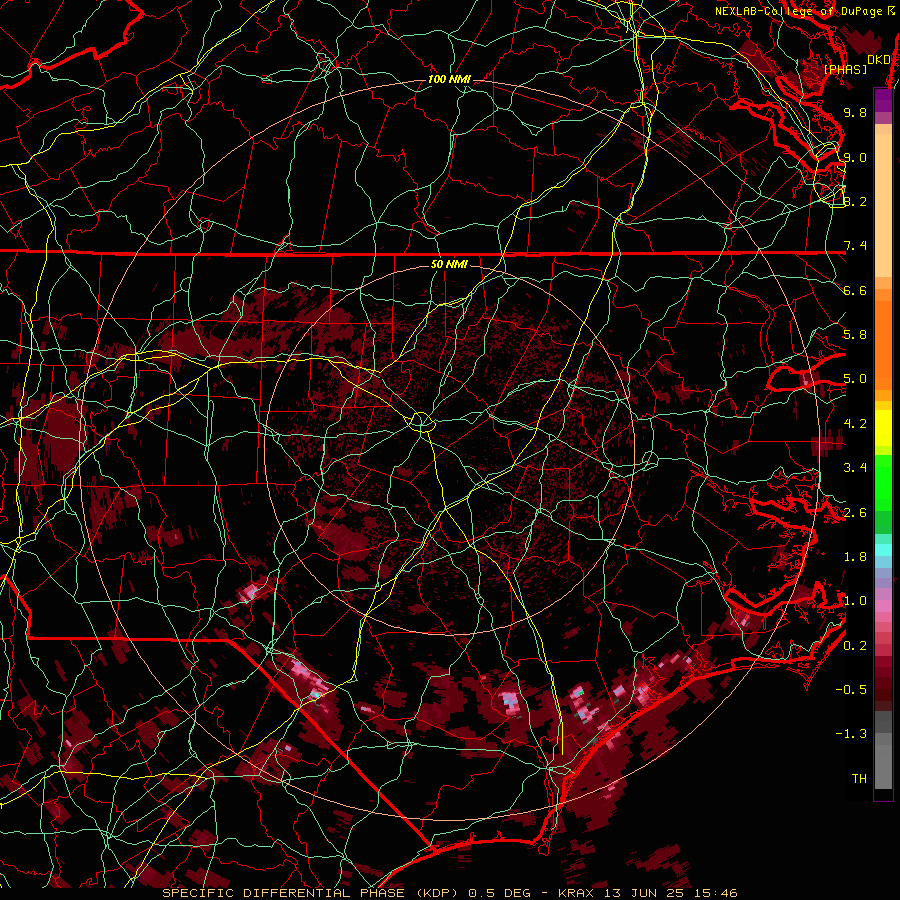
Task: Pick the cyan band of the color bar
Action: pos(883,550)
